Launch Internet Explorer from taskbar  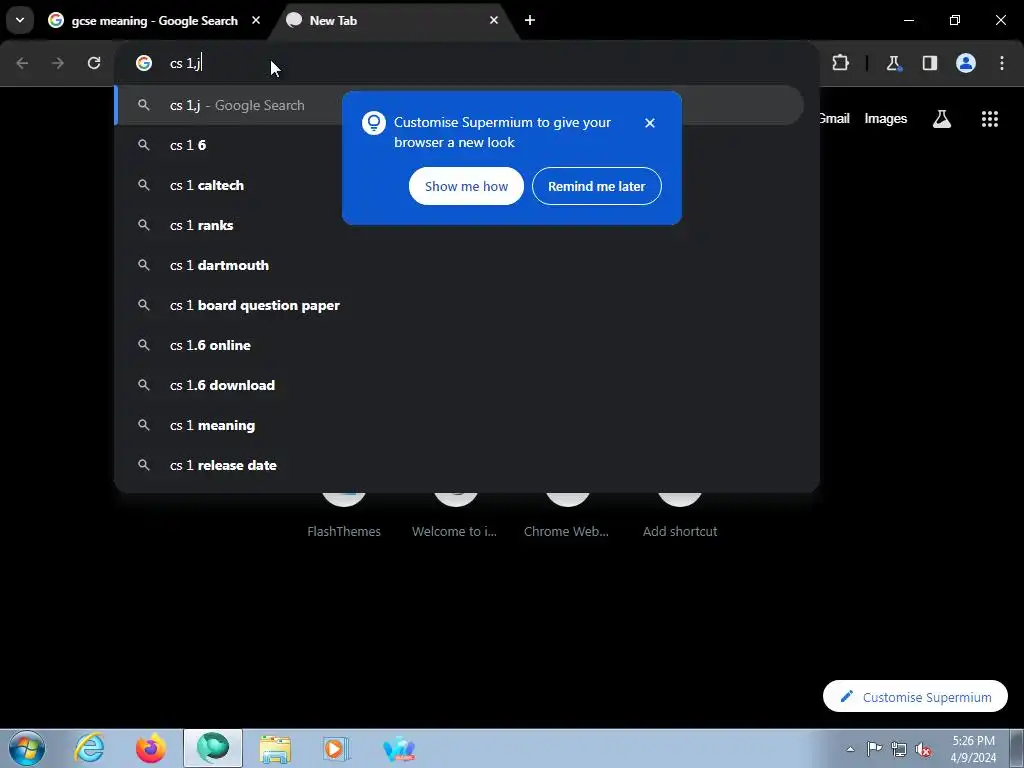coord(89,748)
